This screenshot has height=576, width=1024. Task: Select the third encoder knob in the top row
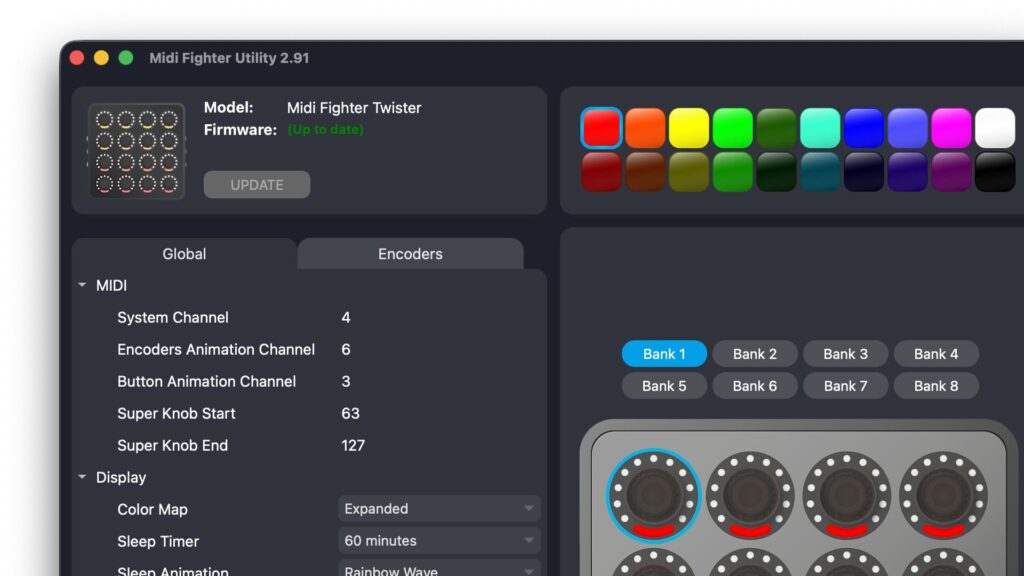[x=846, y=496]
